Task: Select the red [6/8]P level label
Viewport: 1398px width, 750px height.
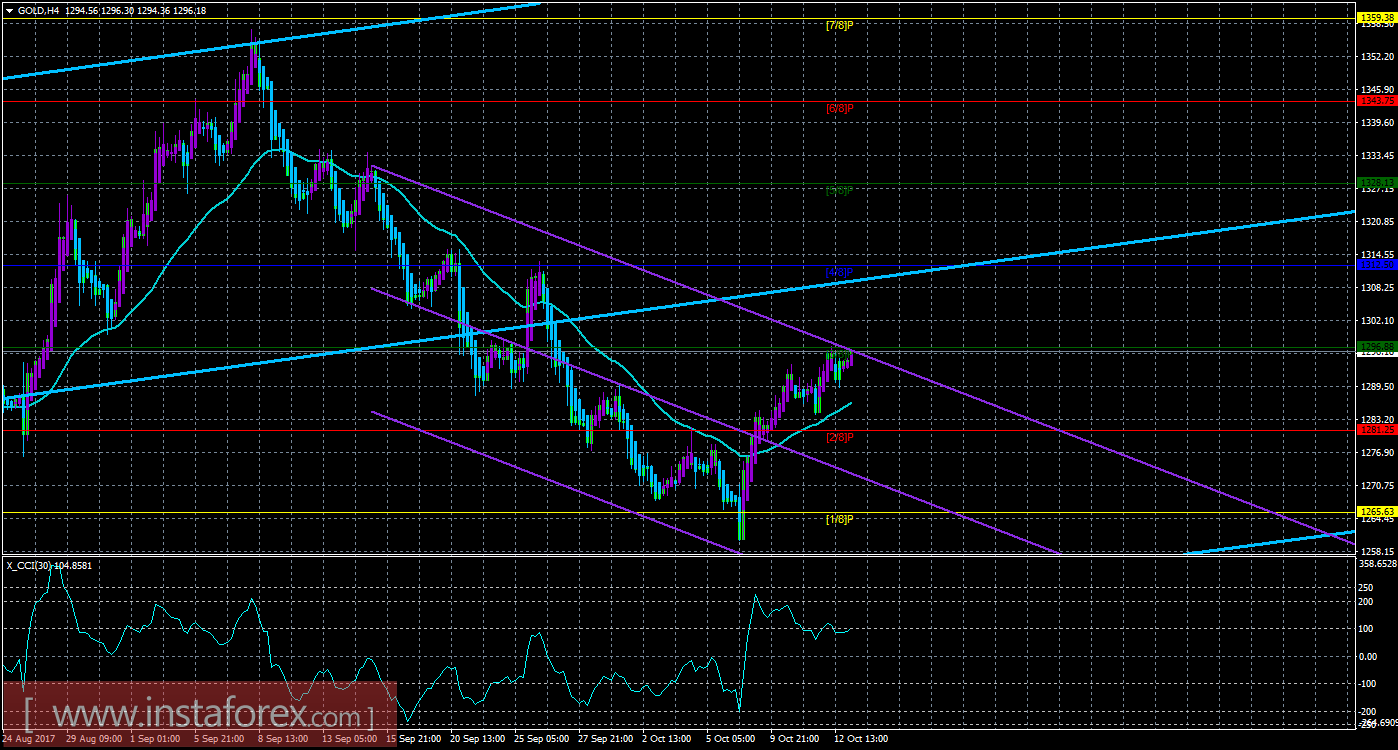Action: 839,107
